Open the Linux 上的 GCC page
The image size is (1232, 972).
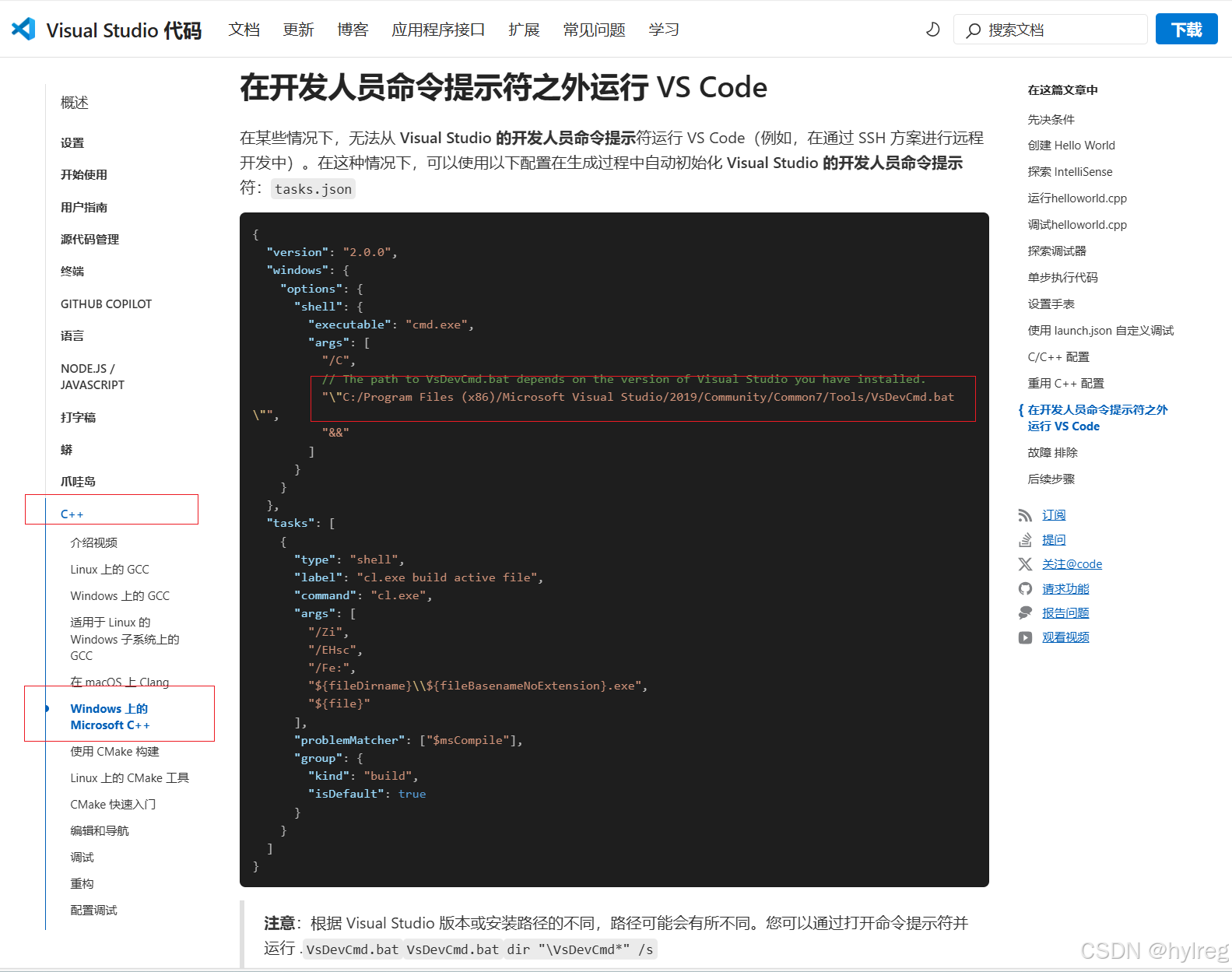tap(110, 570)
